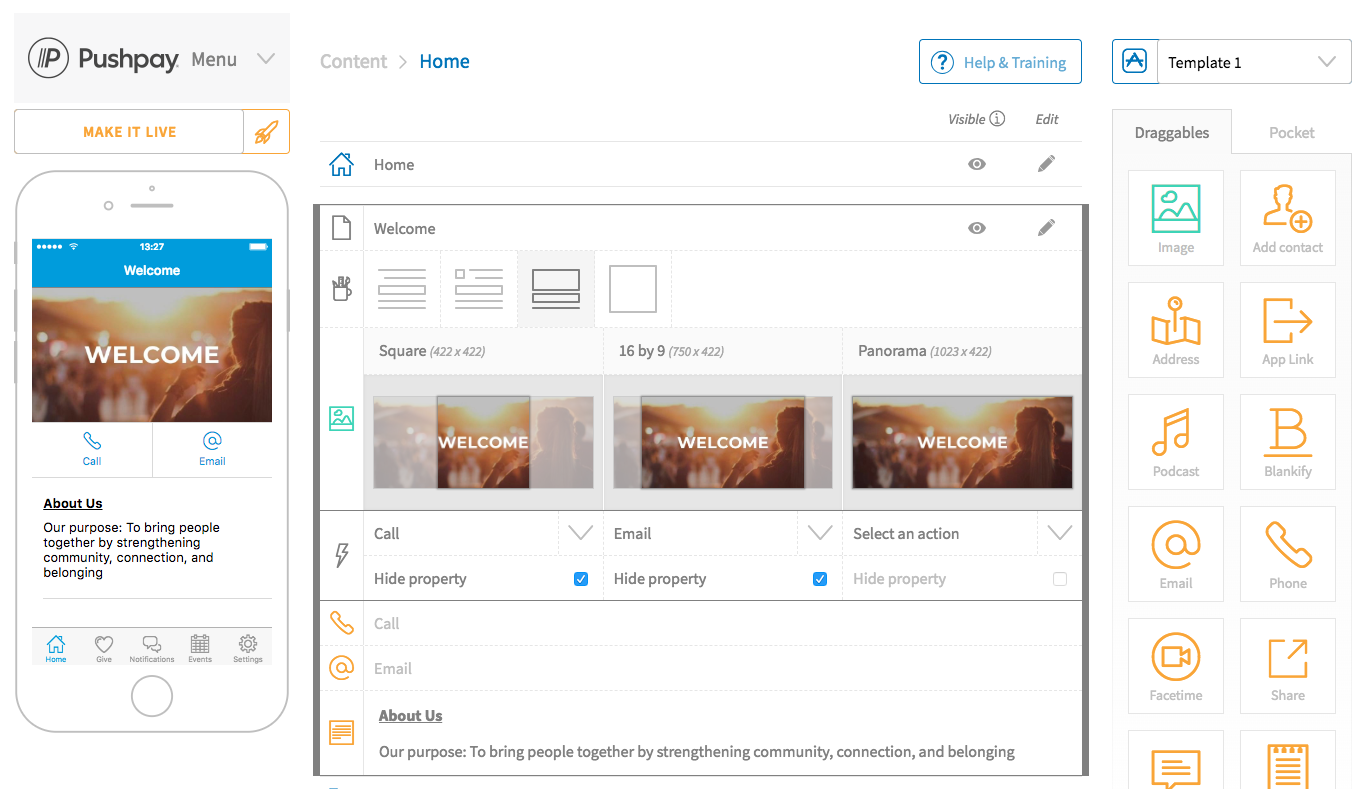The width and height of the screenshot is (1352, 789).
Task: Open Help & Training
Action: 1000,62
